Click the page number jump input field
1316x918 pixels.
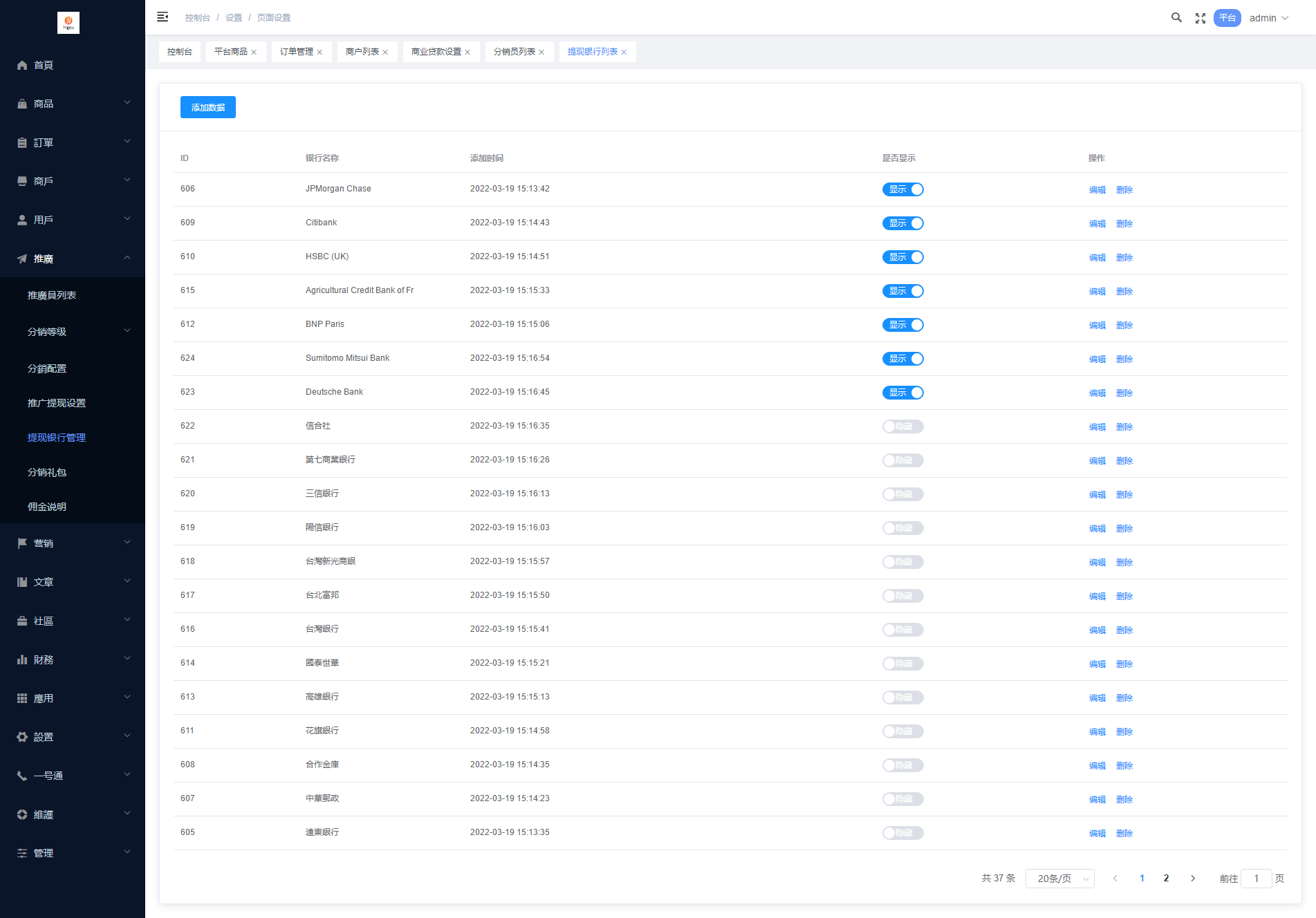coord(1256,879)
